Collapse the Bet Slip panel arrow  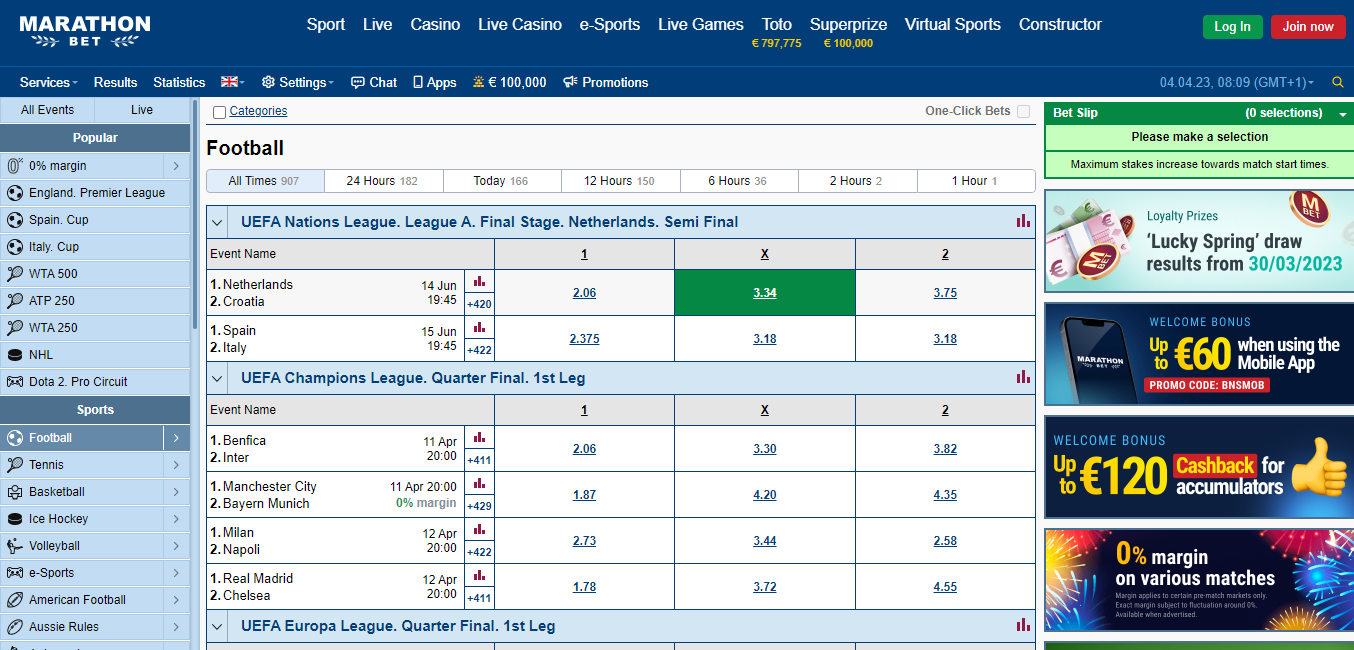[x=1343, y=114]
